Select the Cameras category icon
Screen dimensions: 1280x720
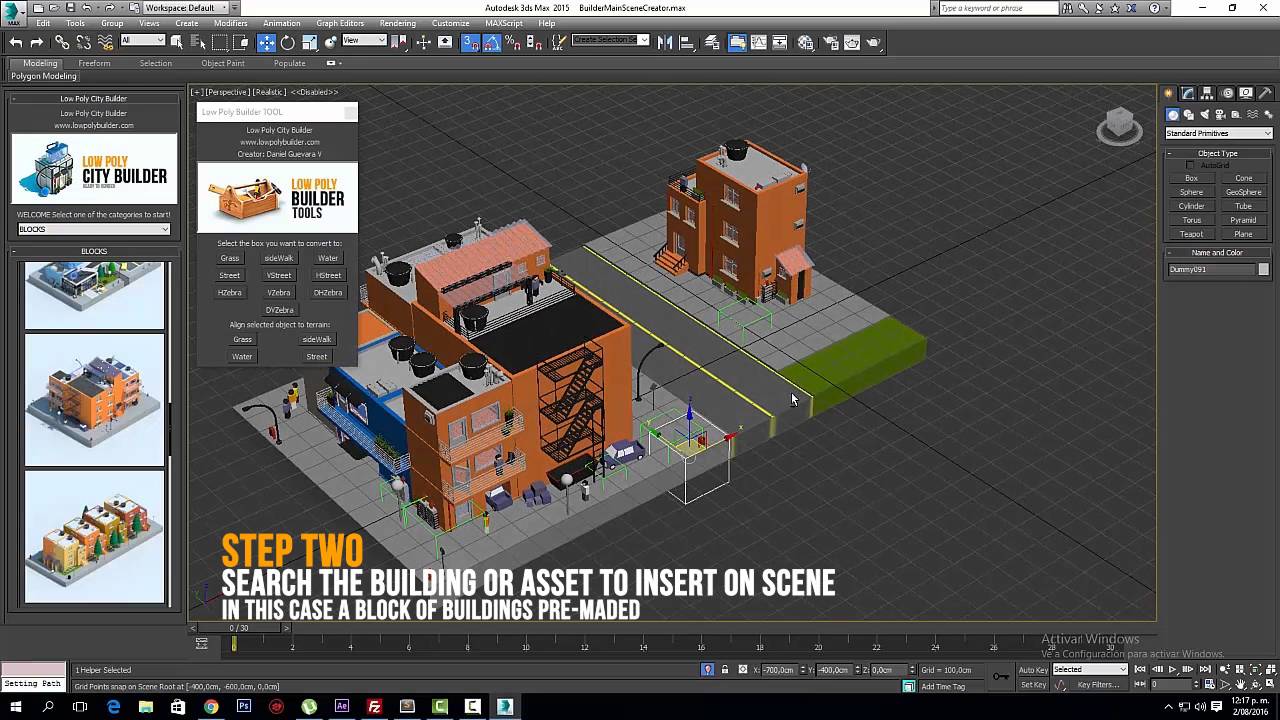(1220, 115)
